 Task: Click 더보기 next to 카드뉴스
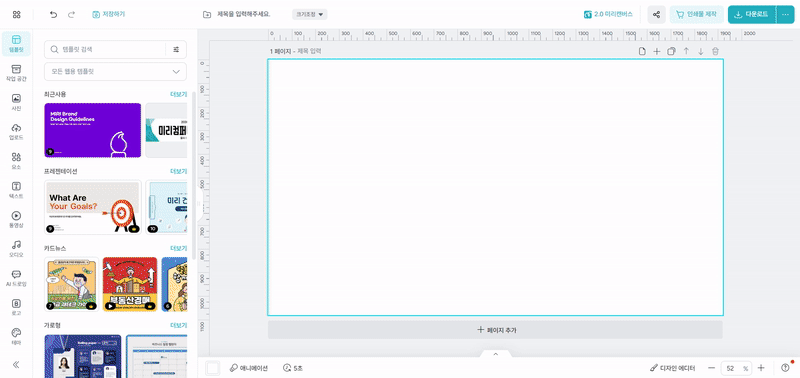178,248
